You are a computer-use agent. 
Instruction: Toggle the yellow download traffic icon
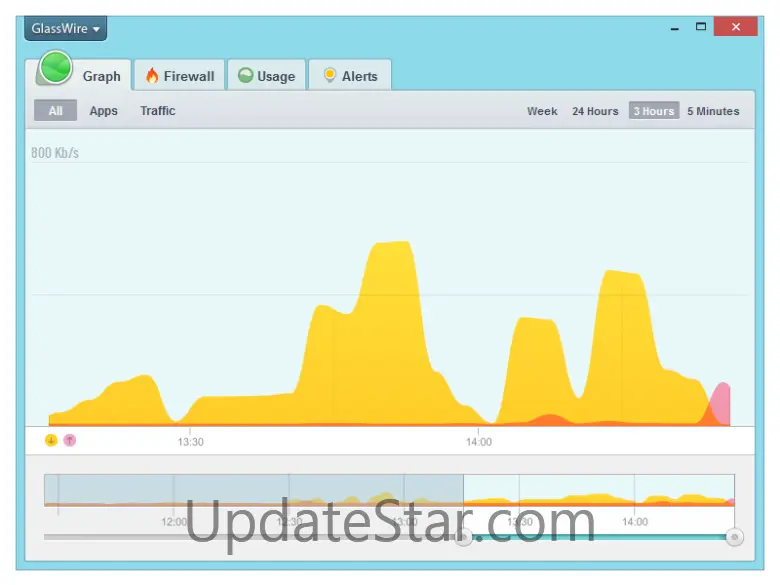click(51, 440)
